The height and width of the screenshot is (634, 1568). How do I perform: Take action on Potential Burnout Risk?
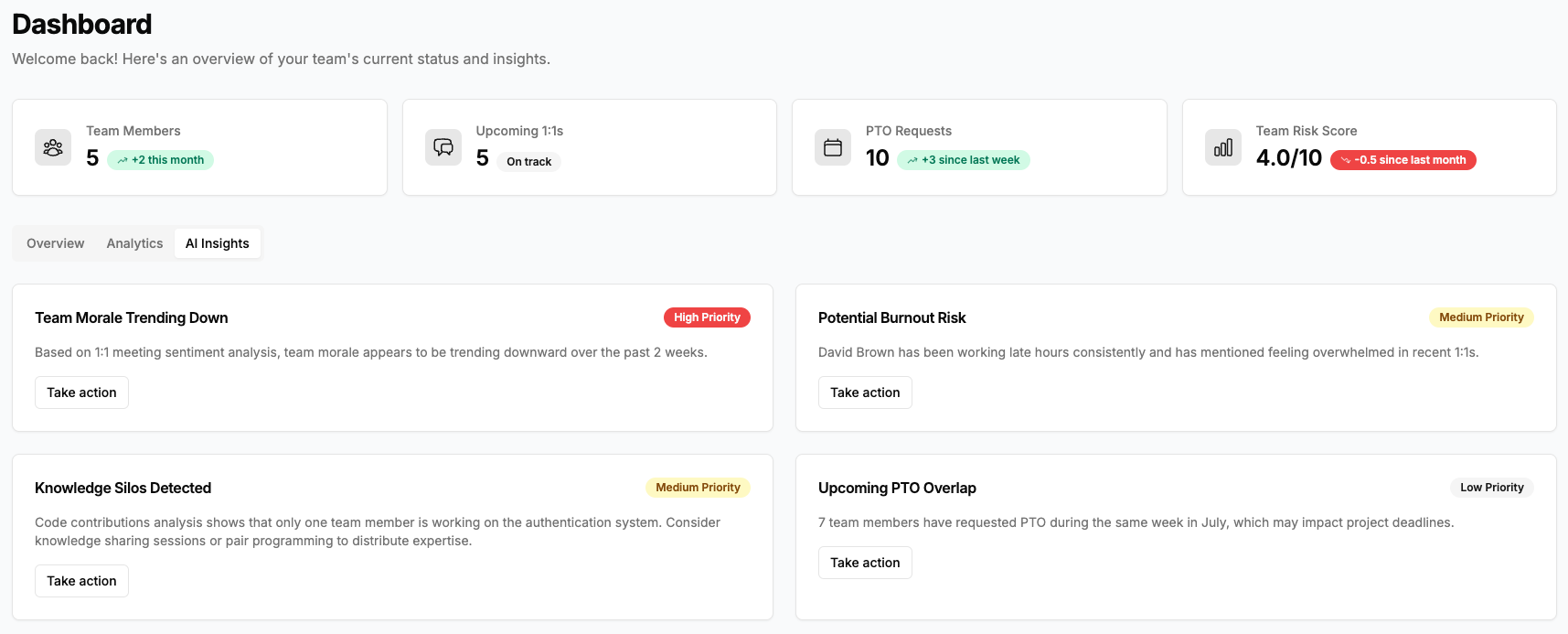[865, 392]
